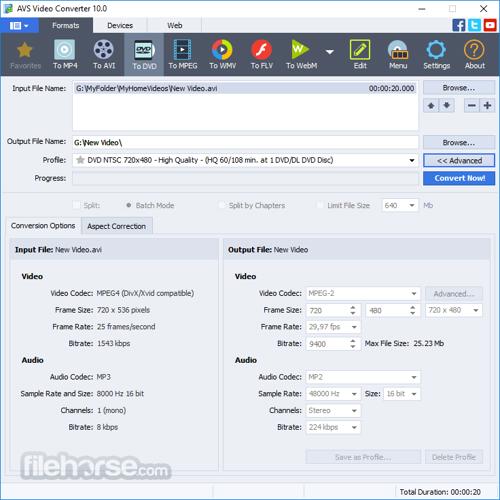
Task: Click the Output File Name field
Action: pos(245,143)
